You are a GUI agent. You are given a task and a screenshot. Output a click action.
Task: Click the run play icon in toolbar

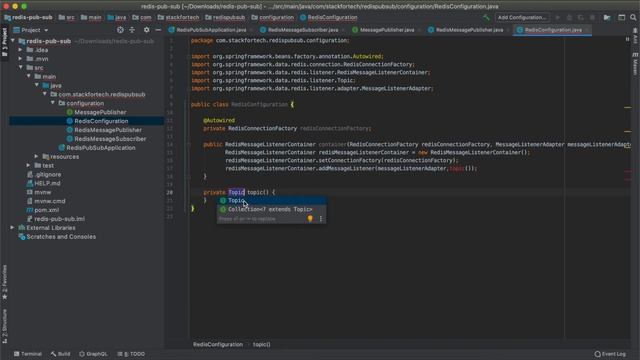coord(558,18)
